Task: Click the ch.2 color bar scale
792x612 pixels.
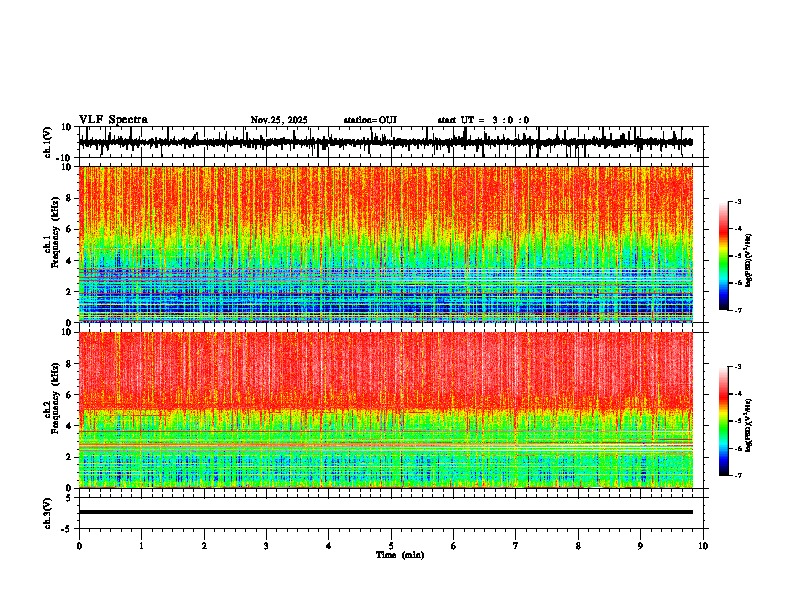Action: click(x=723, y=421)
